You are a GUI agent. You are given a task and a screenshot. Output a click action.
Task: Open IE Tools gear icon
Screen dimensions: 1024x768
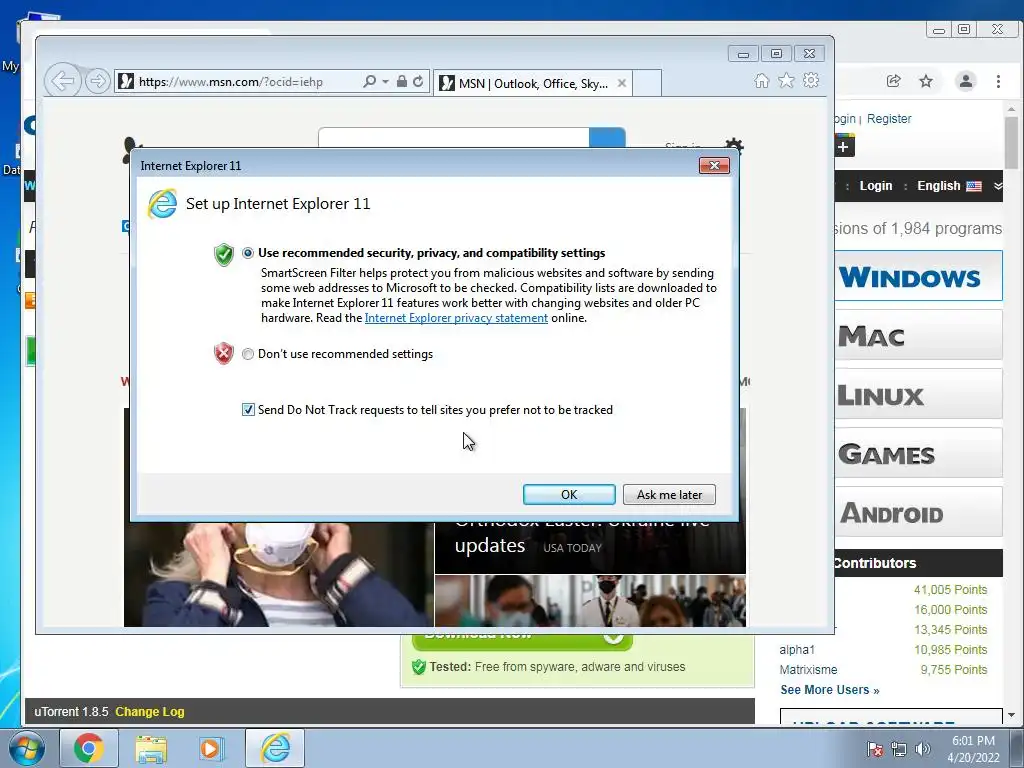tap(811, 80)
